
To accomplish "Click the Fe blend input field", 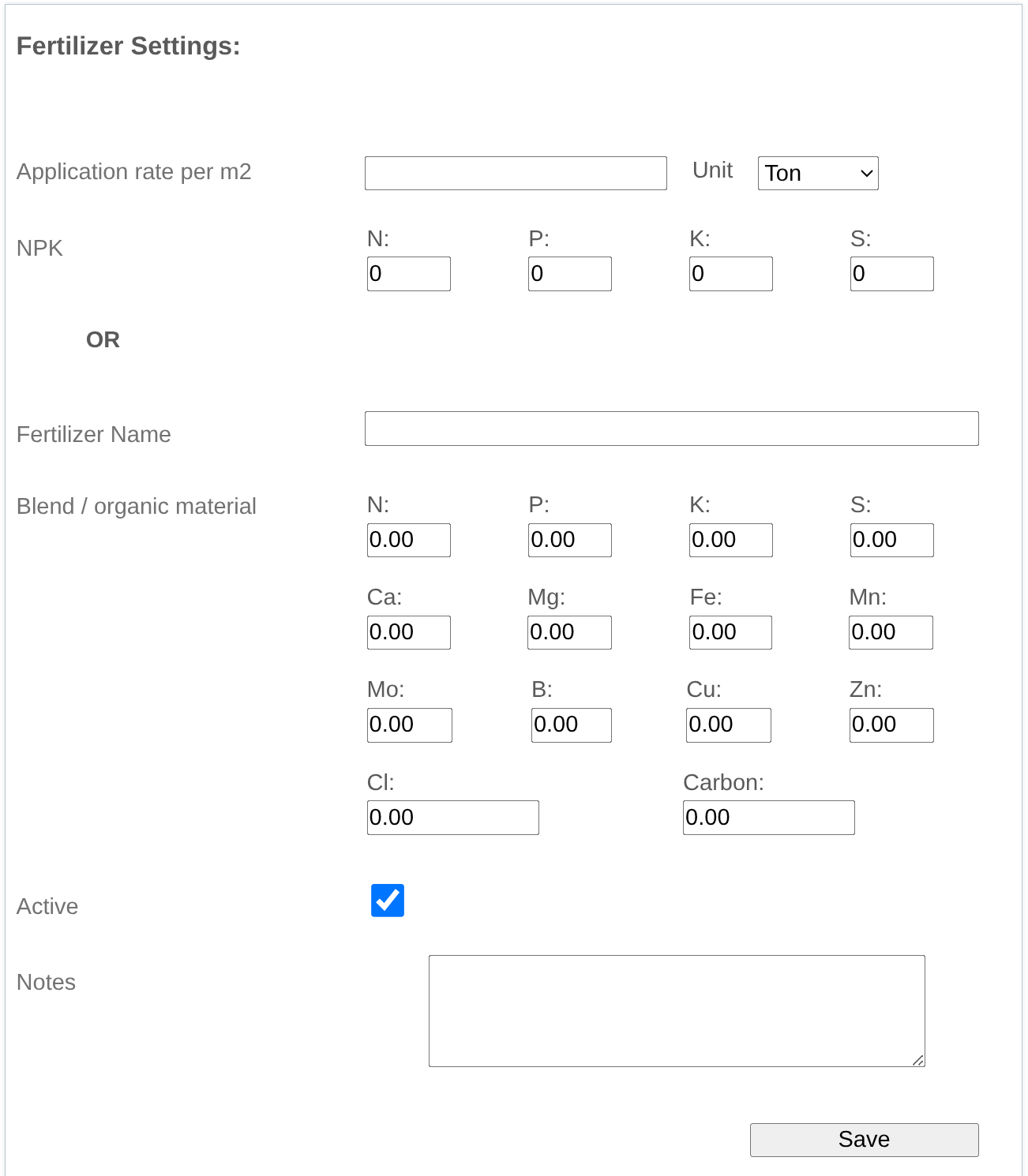I will [x=730, y=631].
